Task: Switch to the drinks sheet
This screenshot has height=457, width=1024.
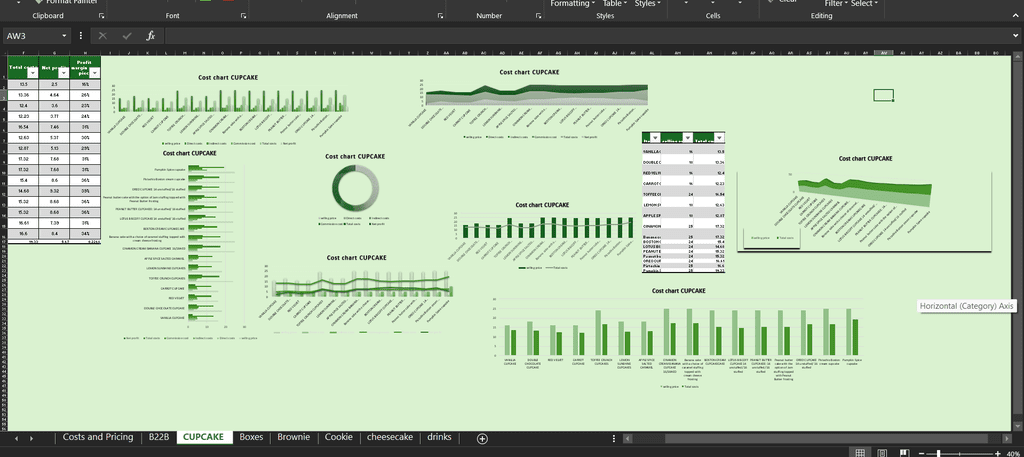Action: point(440,437)
